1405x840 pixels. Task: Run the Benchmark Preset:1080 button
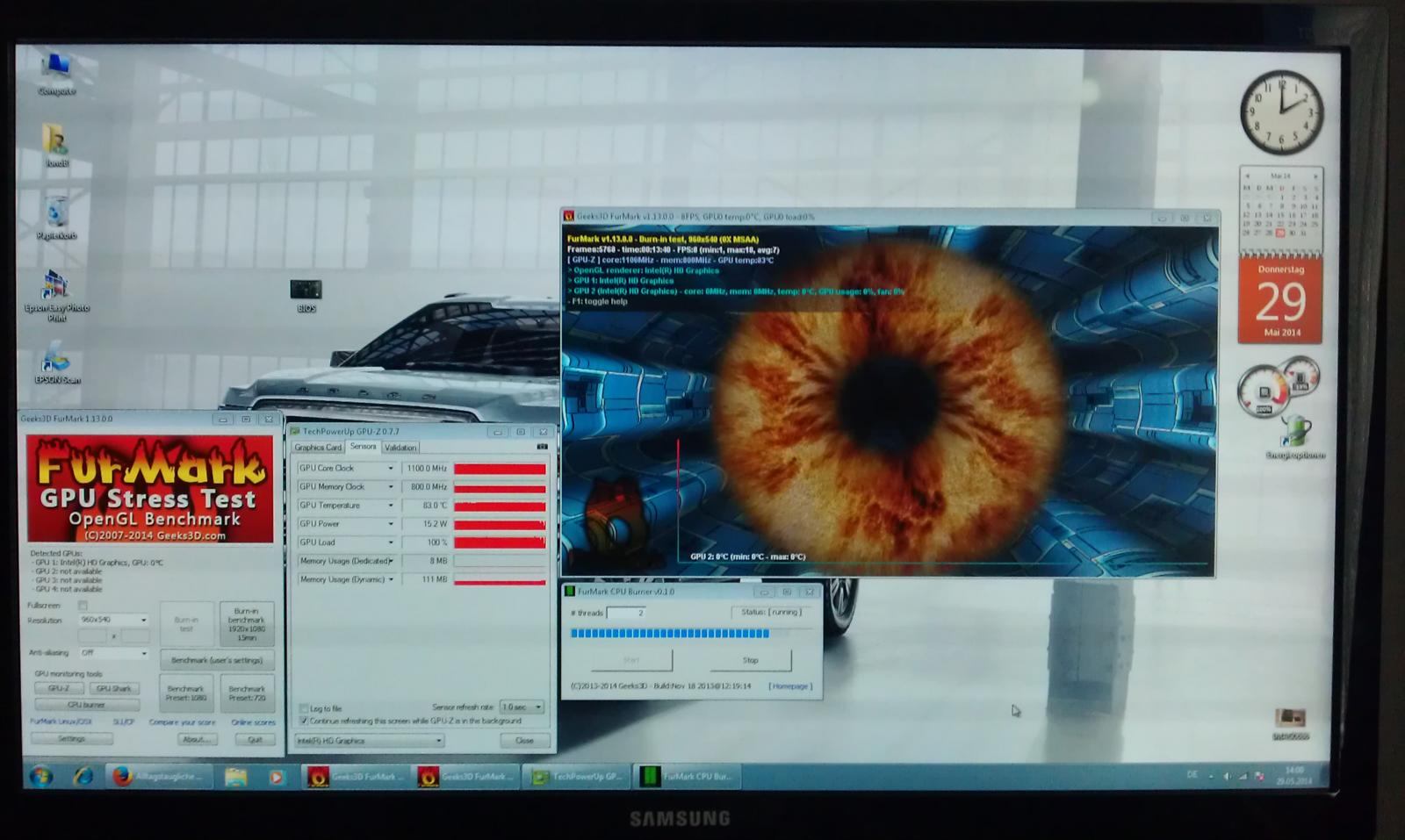(x=186, y=693)
